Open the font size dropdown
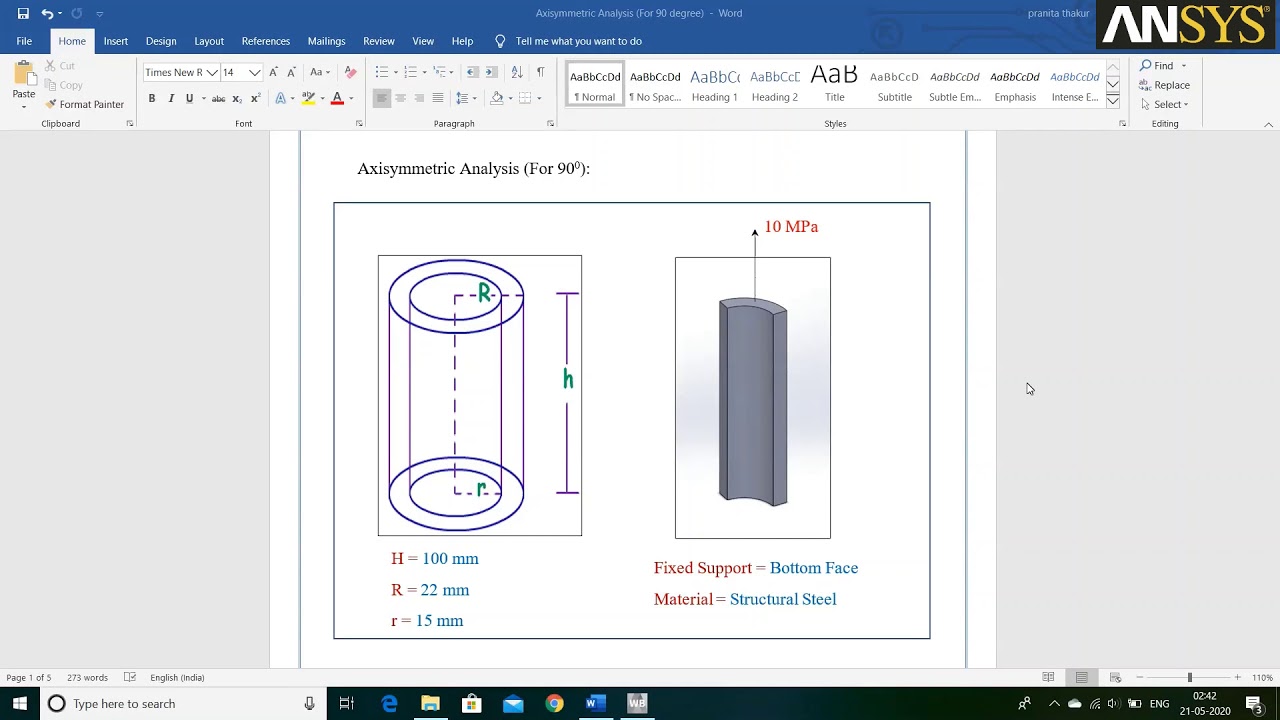 pos(255,72)
